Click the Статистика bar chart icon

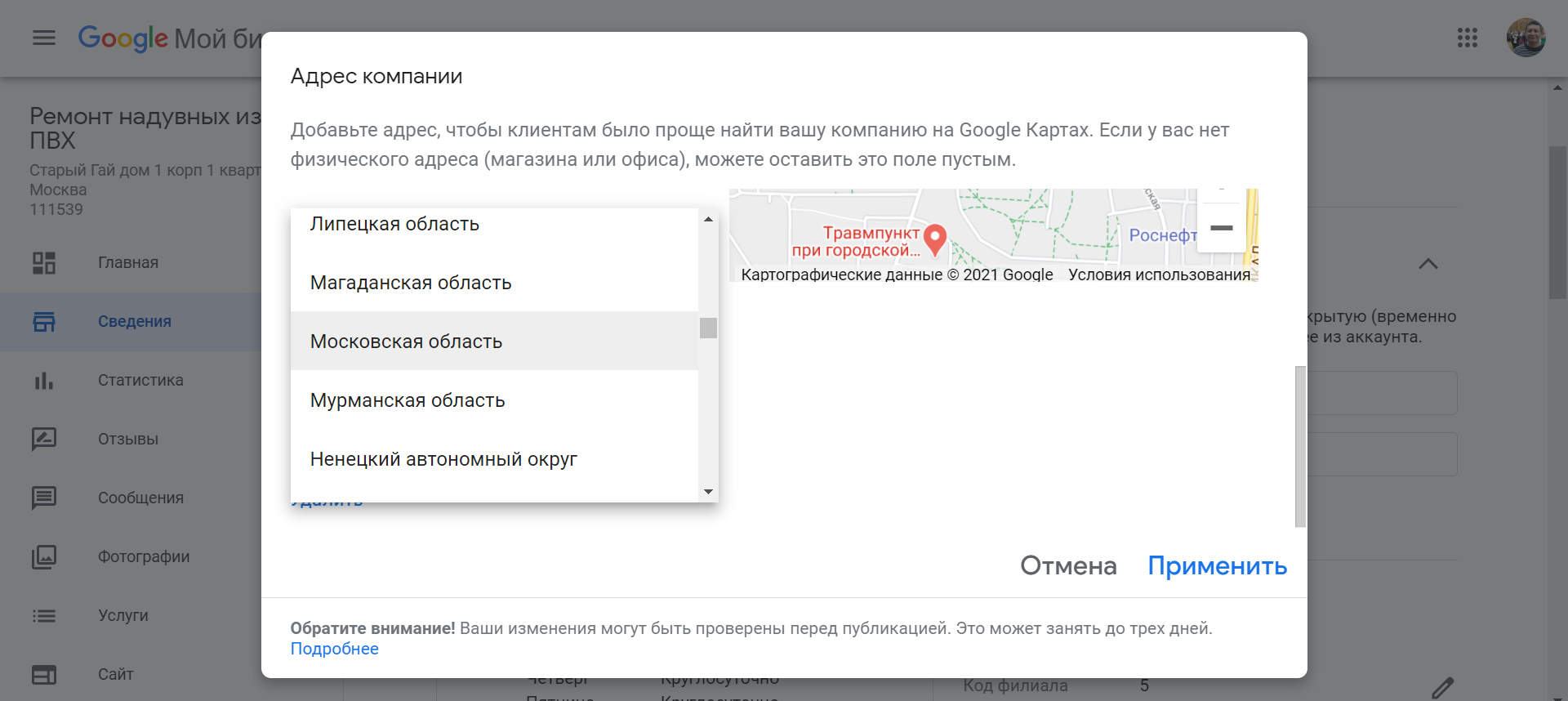pyautogui.click(x=44, y=381)
